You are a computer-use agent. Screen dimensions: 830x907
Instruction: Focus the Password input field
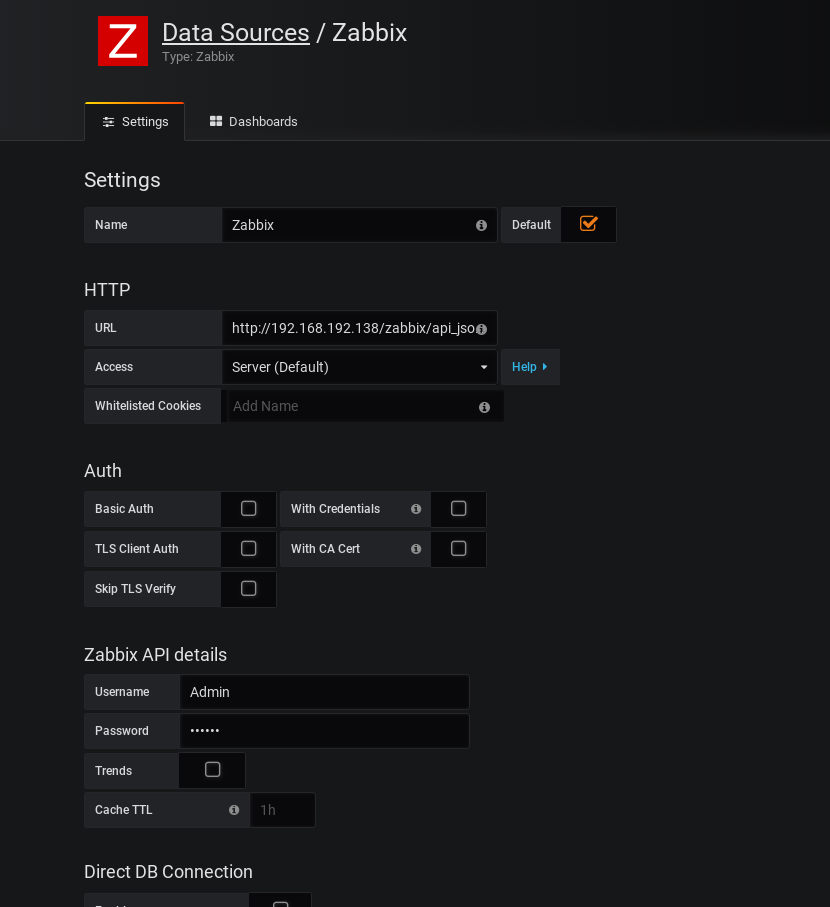click(x=325, y=731)
